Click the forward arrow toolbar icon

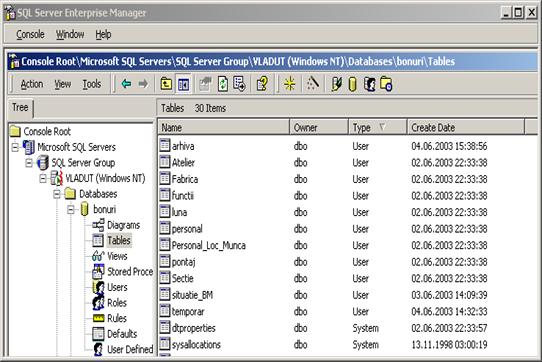143,84
